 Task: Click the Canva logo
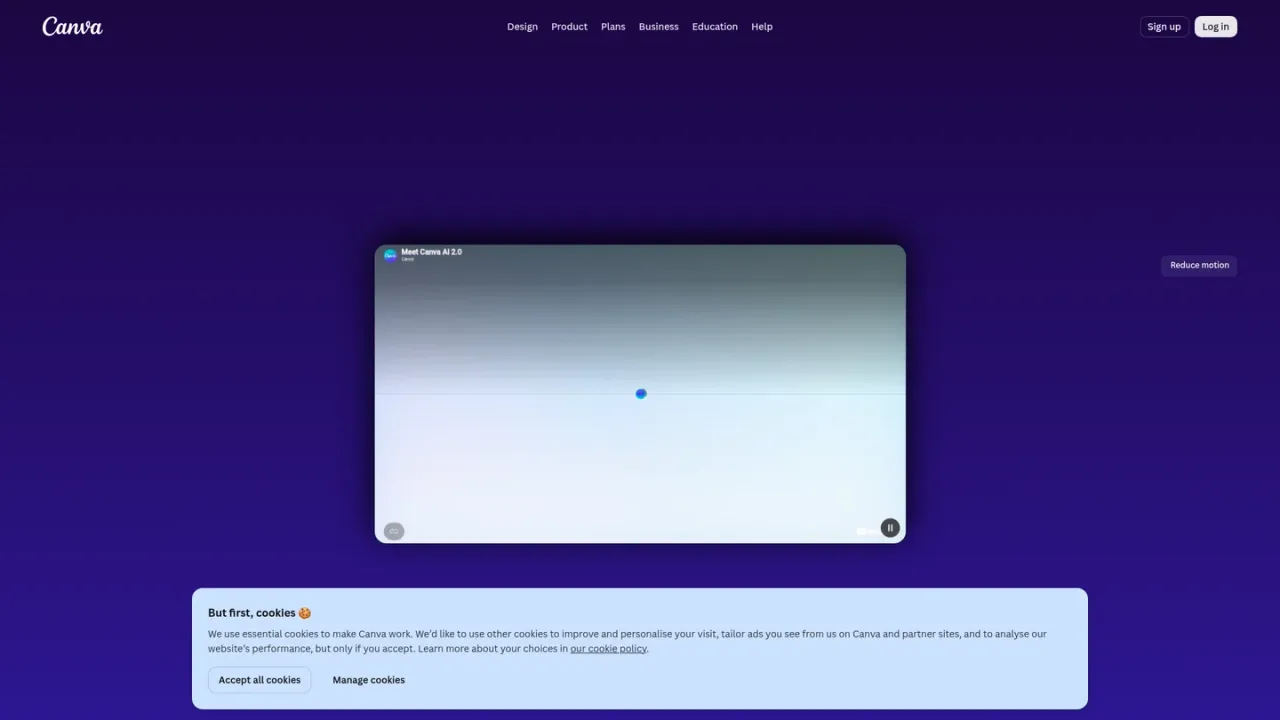coord(72,26)
